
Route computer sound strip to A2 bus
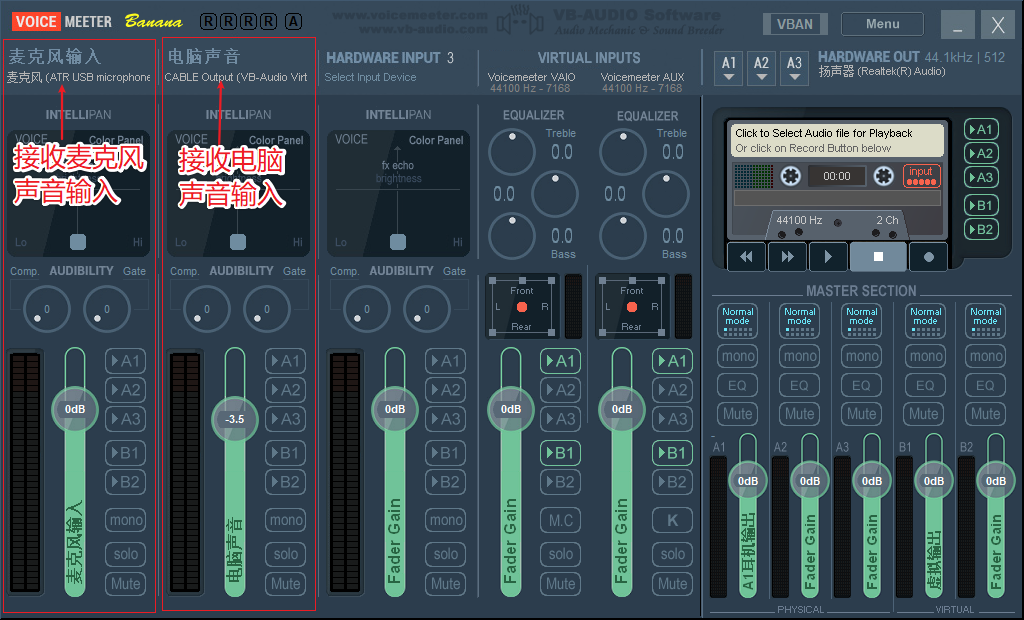click(x=285, y=390)
